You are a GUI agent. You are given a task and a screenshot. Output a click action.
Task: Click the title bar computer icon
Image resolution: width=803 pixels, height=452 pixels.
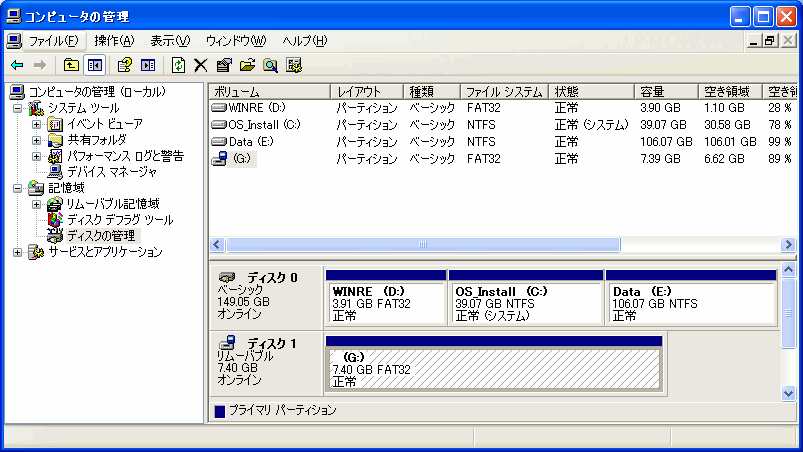[14, 17]
